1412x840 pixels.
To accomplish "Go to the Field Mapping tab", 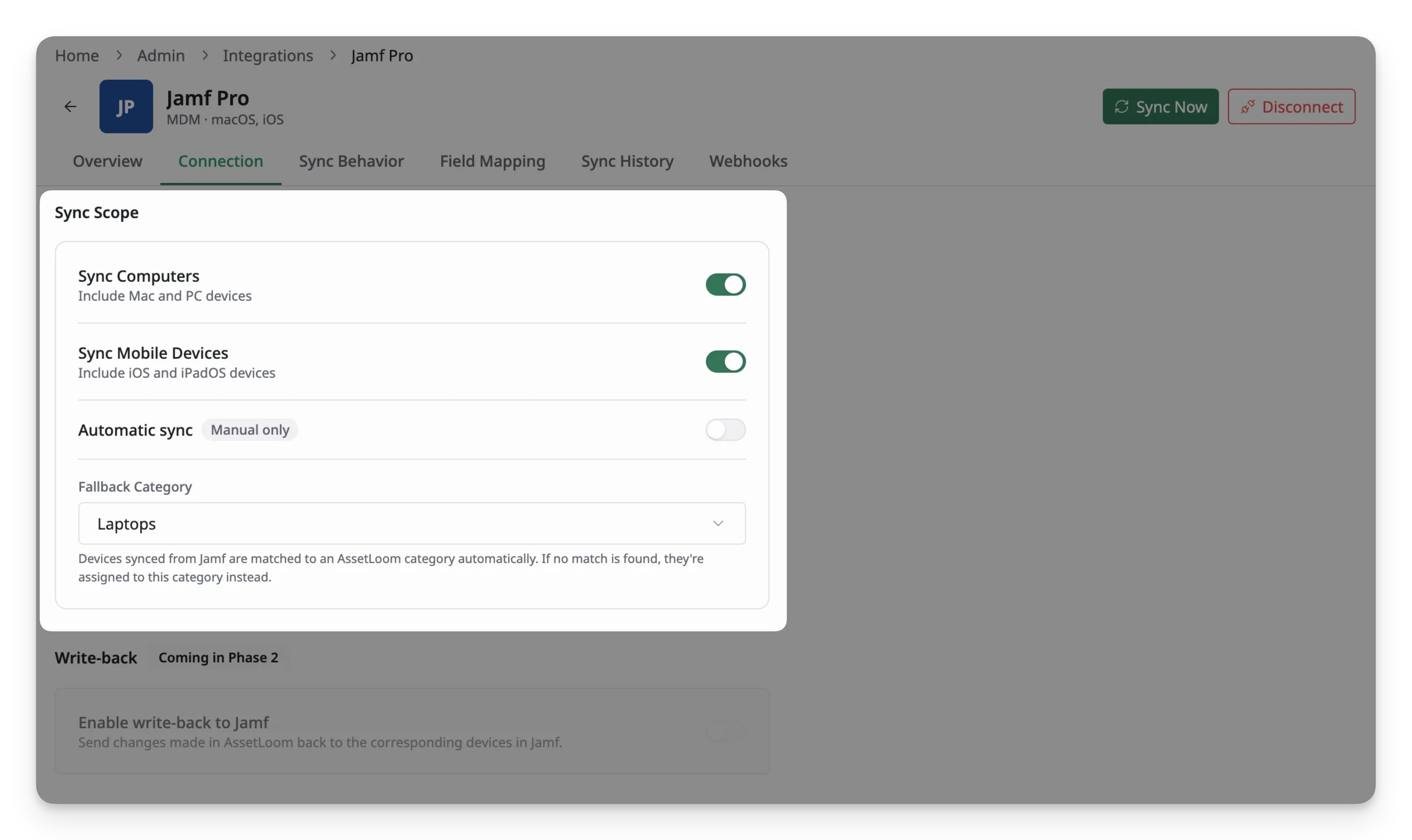I will click(x=492, y=161).
